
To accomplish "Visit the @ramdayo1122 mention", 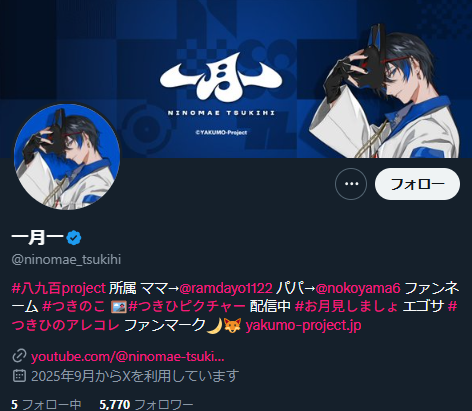I will click(226, 288).
